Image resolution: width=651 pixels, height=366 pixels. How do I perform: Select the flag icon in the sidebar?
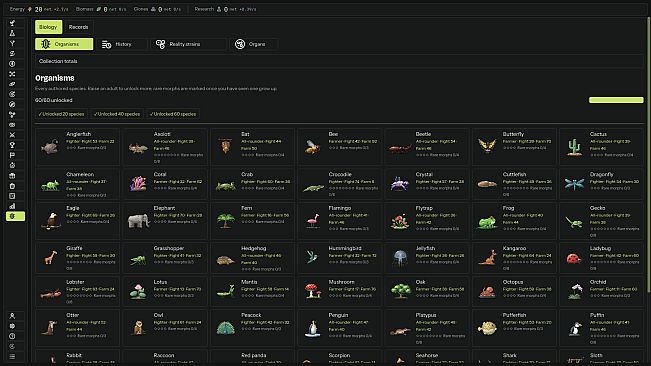pos(12,155)
